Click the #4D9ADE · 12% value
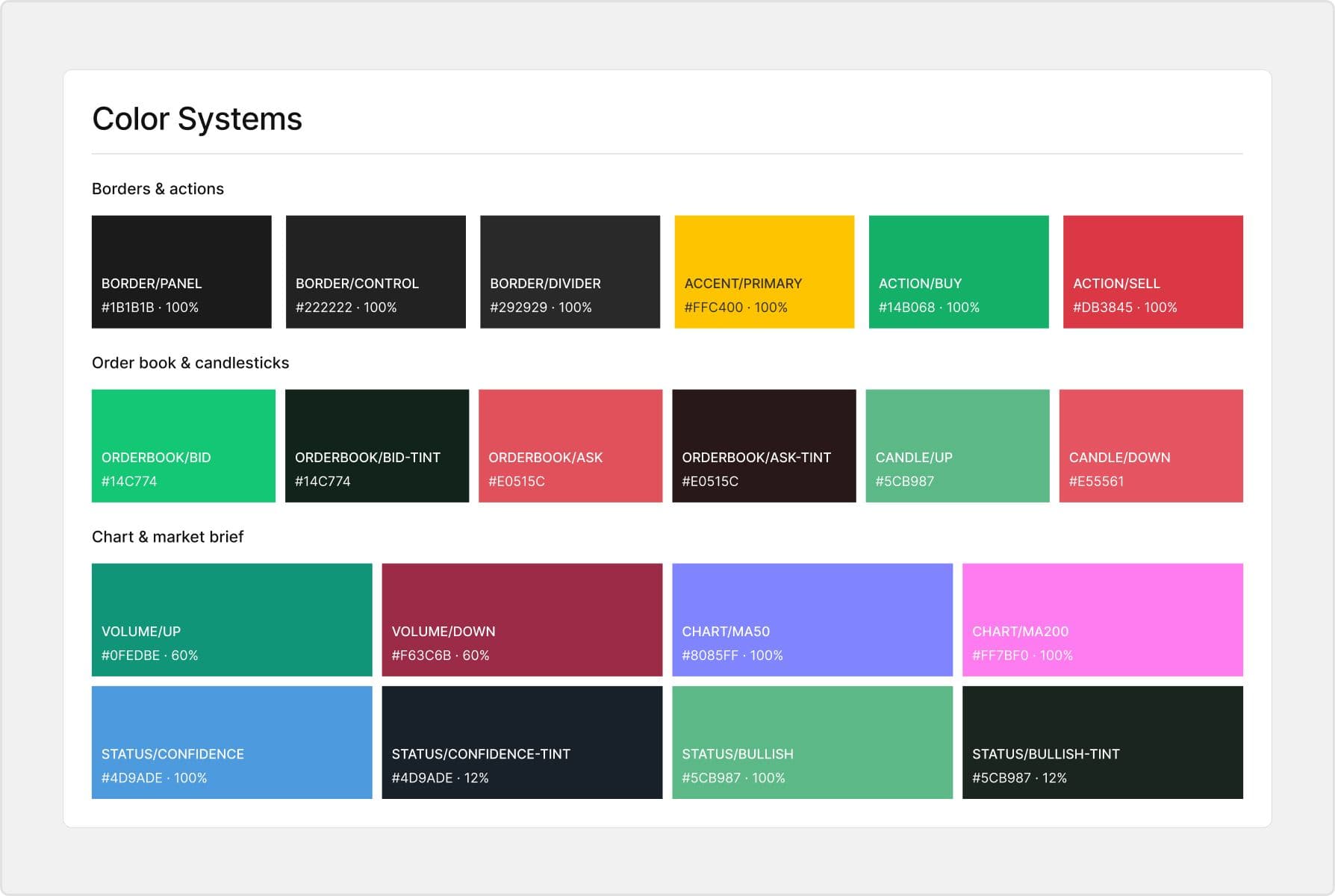This screenshot has width=1335, height=896. [440, 778]
